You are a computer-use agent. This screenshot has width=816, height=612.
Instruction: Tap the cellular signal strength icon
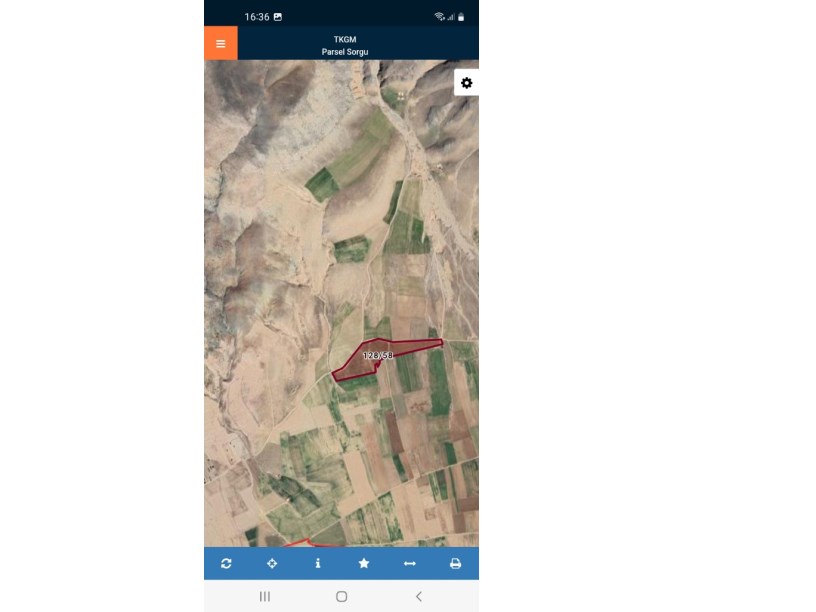click(x=451, y=17)
